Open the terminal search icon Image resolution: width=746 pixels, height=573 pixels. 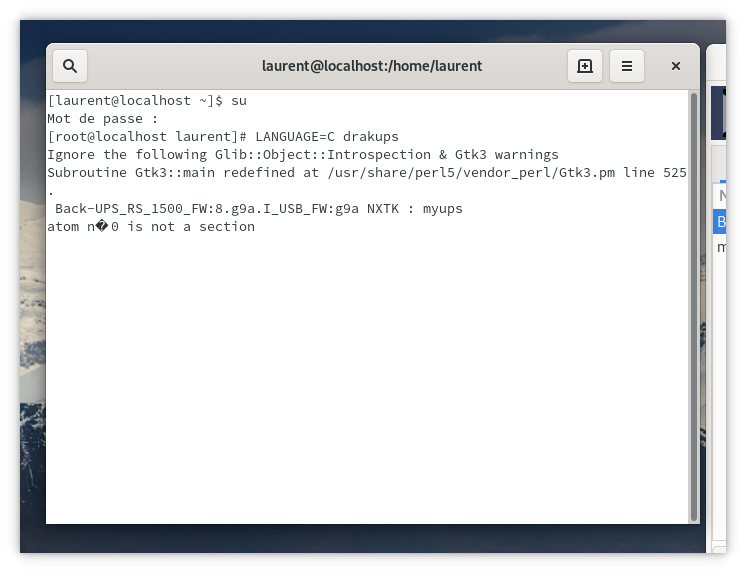pyautogui.click(x=70, y=66)
